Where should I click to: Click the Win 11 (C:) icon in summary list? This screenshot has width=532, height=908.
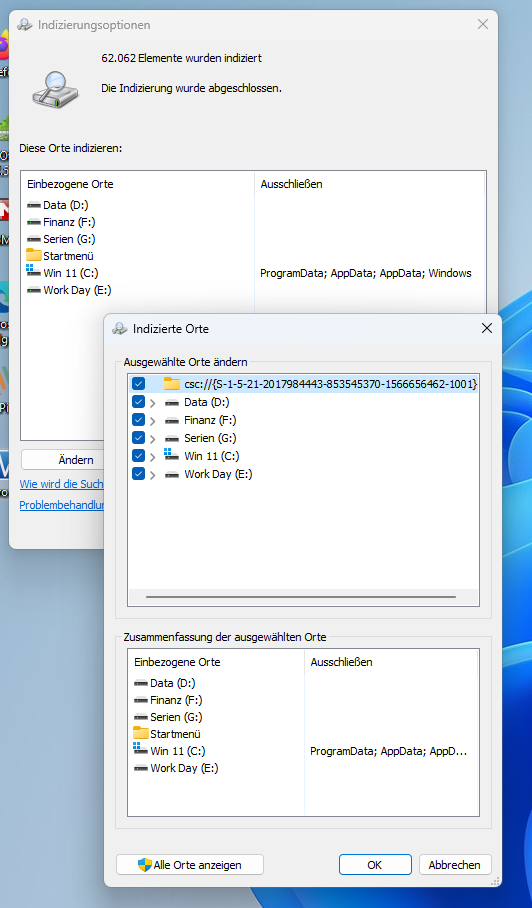[141, 749]
